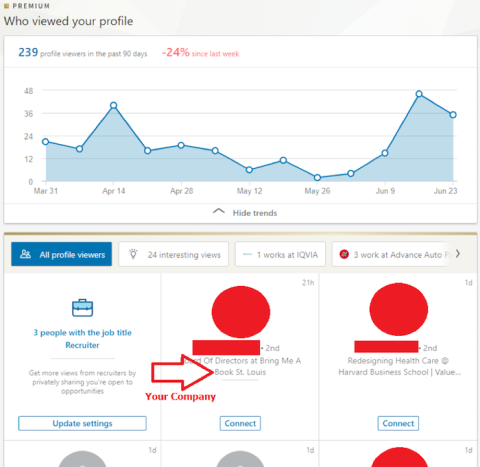Show more filters with the right chevron
Viewport: 480px width, 467px height.
(458, 254)
